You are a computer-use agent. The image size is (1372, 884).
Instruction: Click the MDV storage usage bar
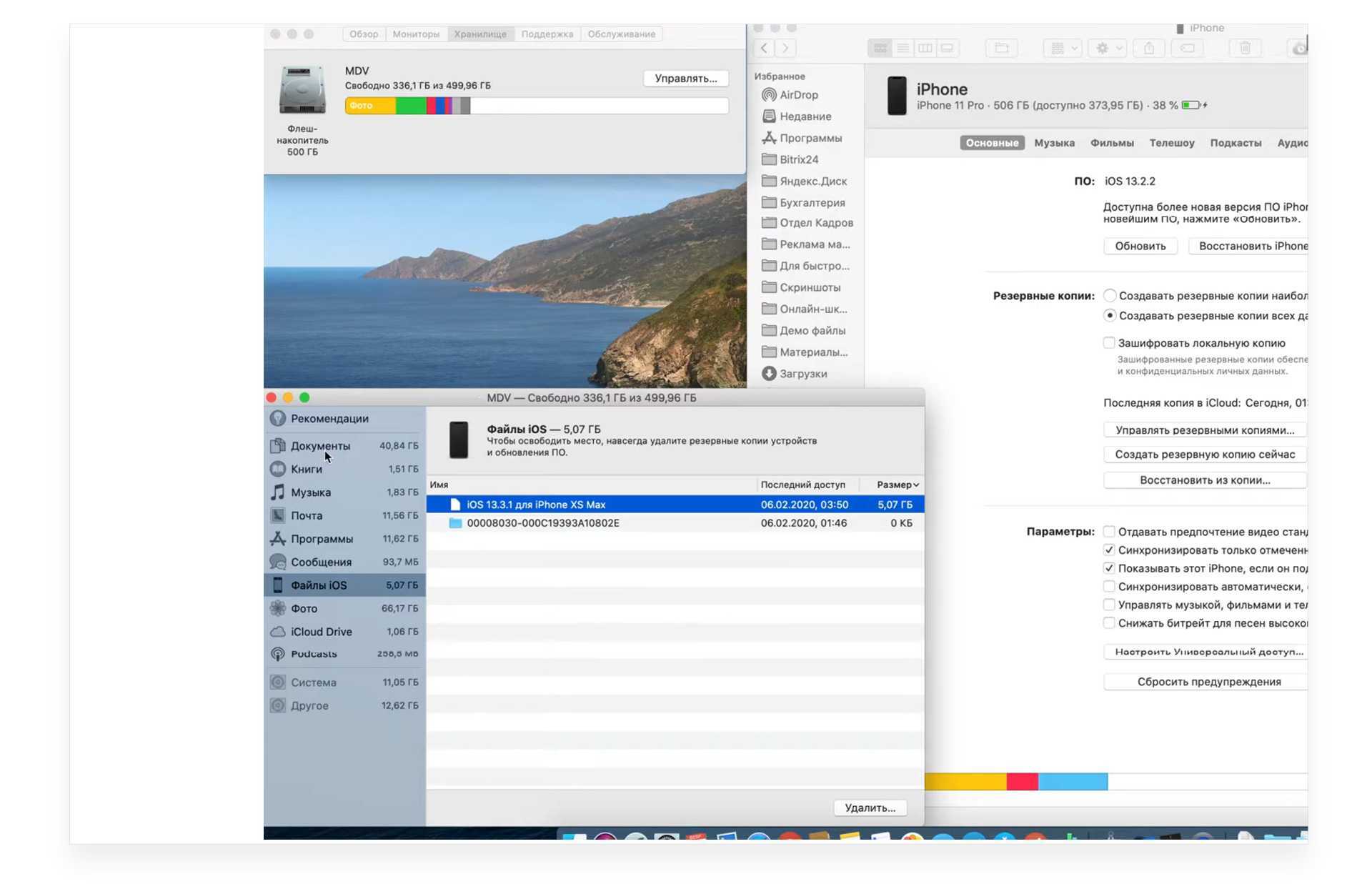click(x=536, y=106)
